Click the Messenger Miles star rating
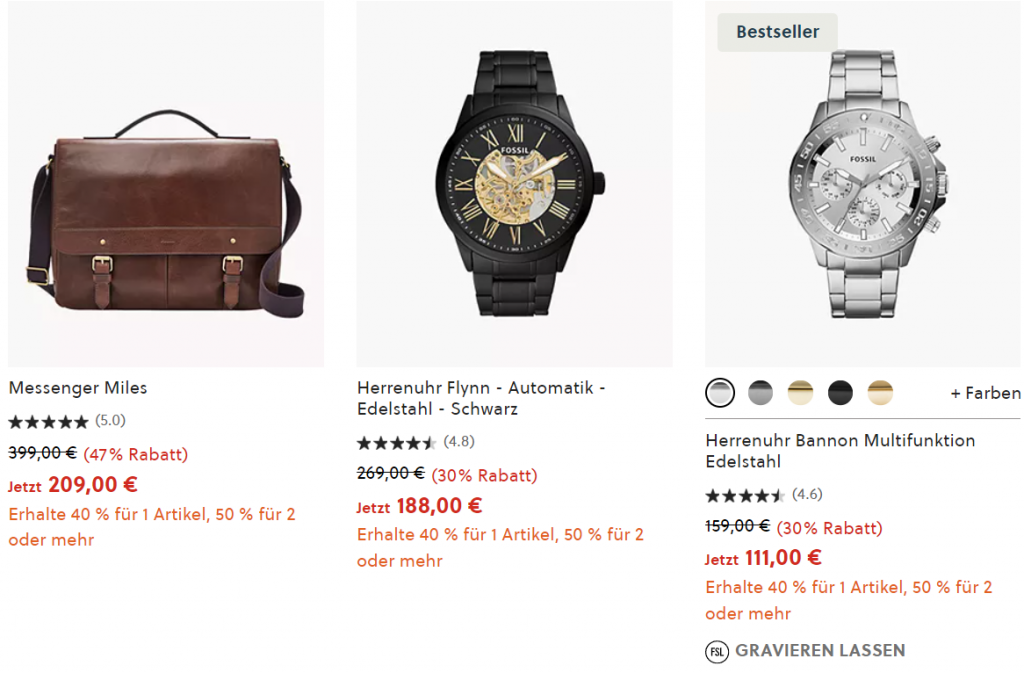Viewport: 1024px width, 673px height. pyautogui.click(x=48, y=422)
